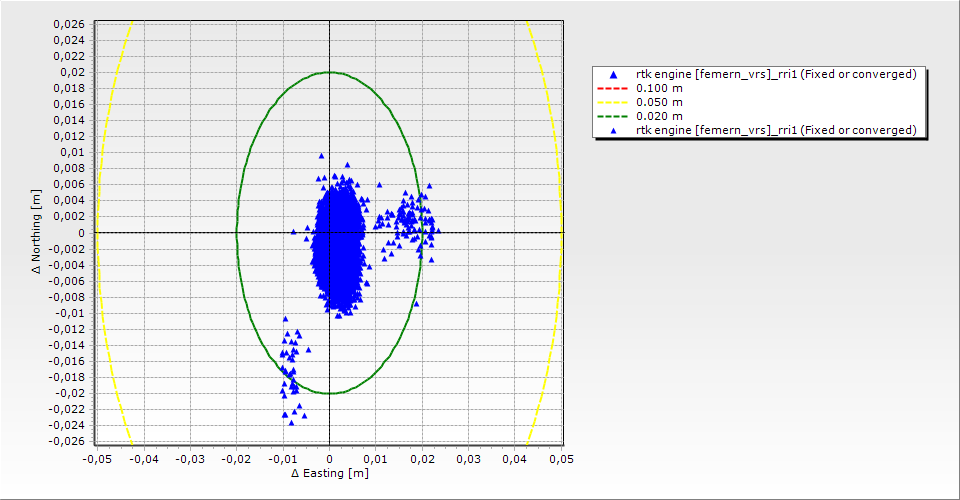
Task: Click the Δ Easting [m] axis title
Action: coord(329,473)
